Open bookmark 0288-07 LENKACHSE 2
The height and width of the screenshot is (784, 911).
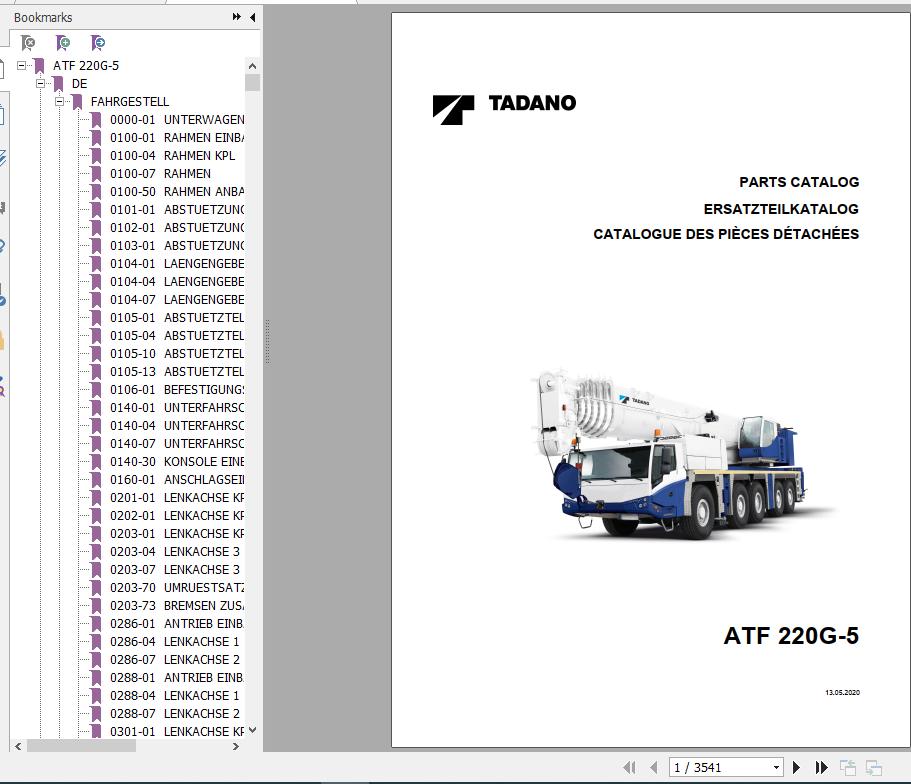pos(174,714)
